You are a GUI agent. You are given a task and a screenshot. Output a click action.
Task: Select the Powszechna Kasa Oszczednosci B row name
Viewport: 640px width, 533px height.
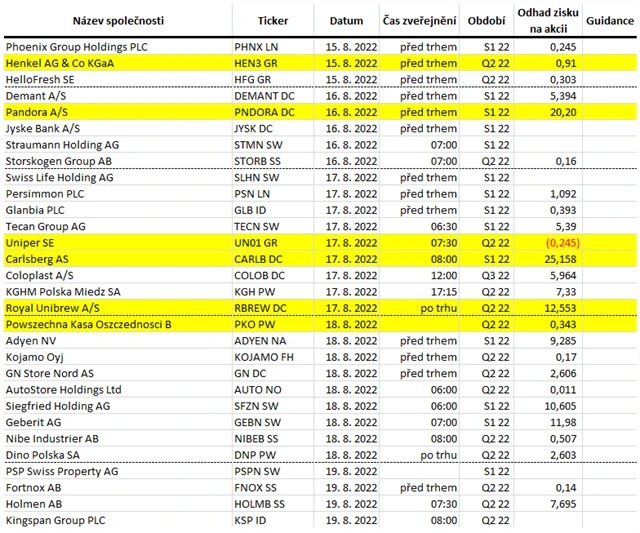click(88, 324)
